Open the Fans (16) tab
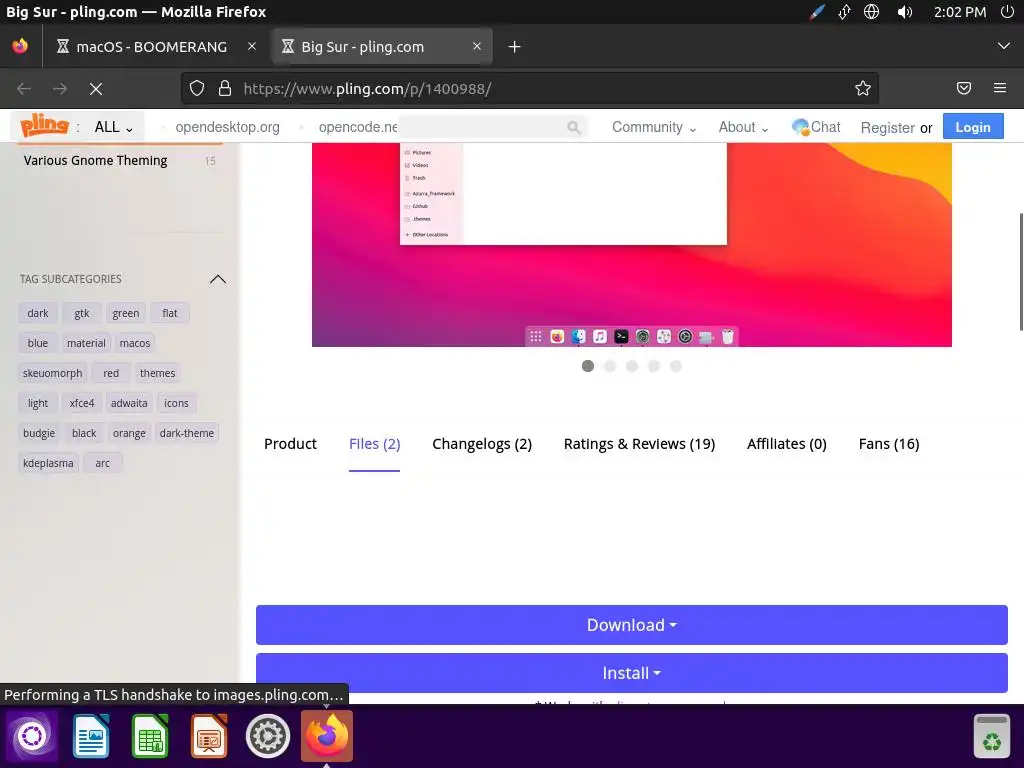Viewport: 1024px width, 768px height. click(889, 444)
